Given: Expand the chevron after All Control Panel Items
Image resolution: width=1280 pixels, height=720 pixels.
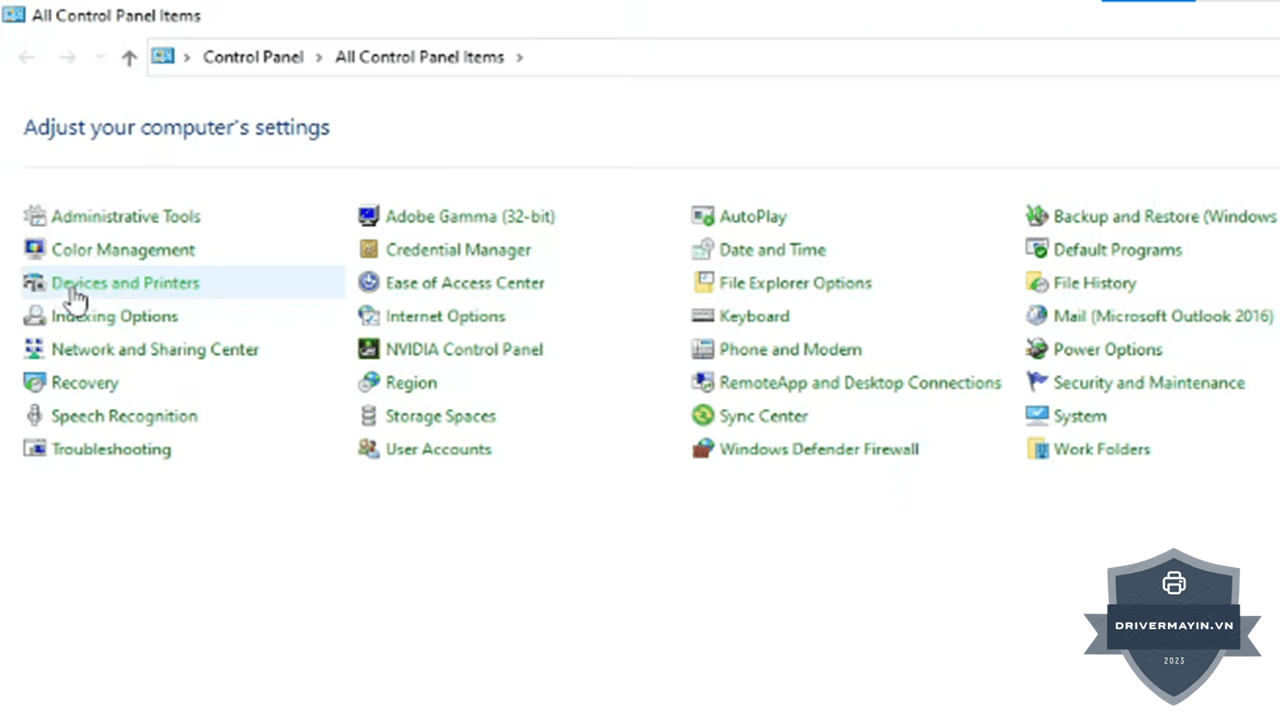Looking at the screenshot, I should coord(519,58).
